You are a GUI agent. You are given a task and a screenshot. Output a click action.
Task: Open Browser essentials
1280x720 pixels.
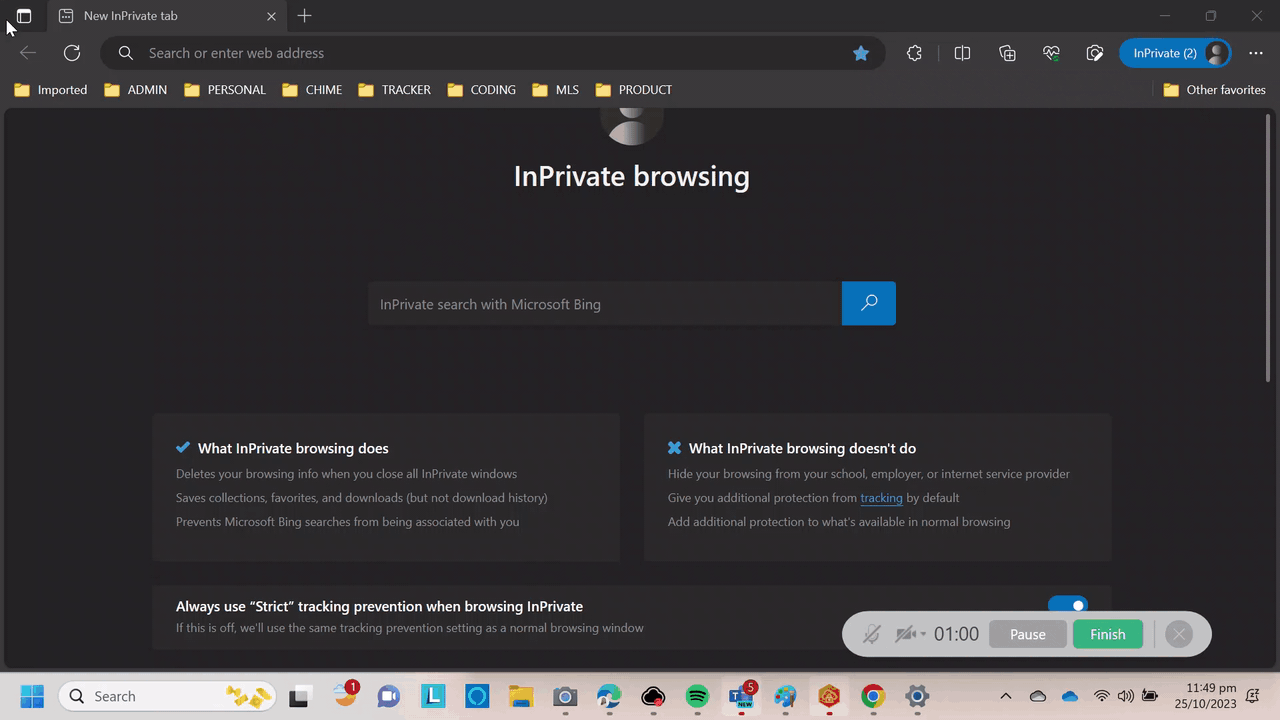click(x=1051, y=53)
